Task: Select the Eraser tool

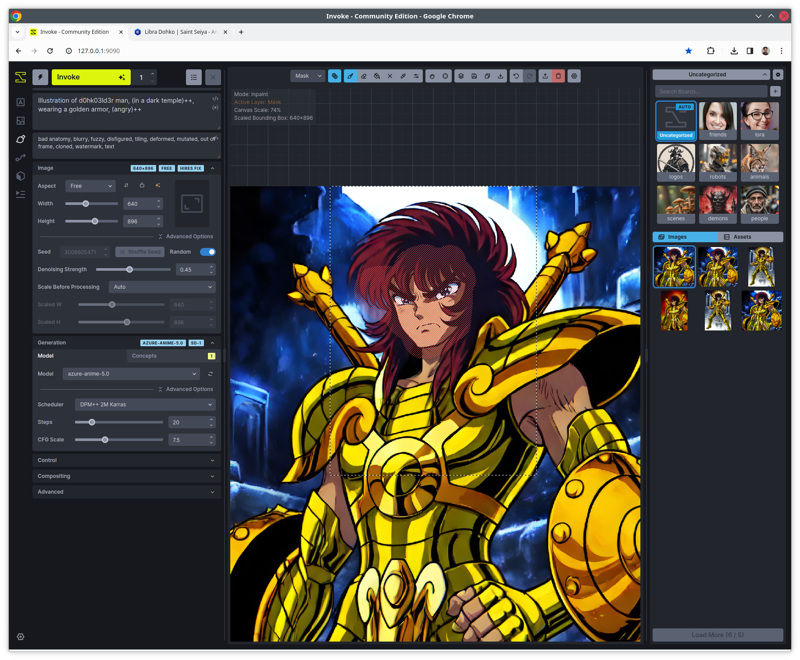Action: (364, 76)
